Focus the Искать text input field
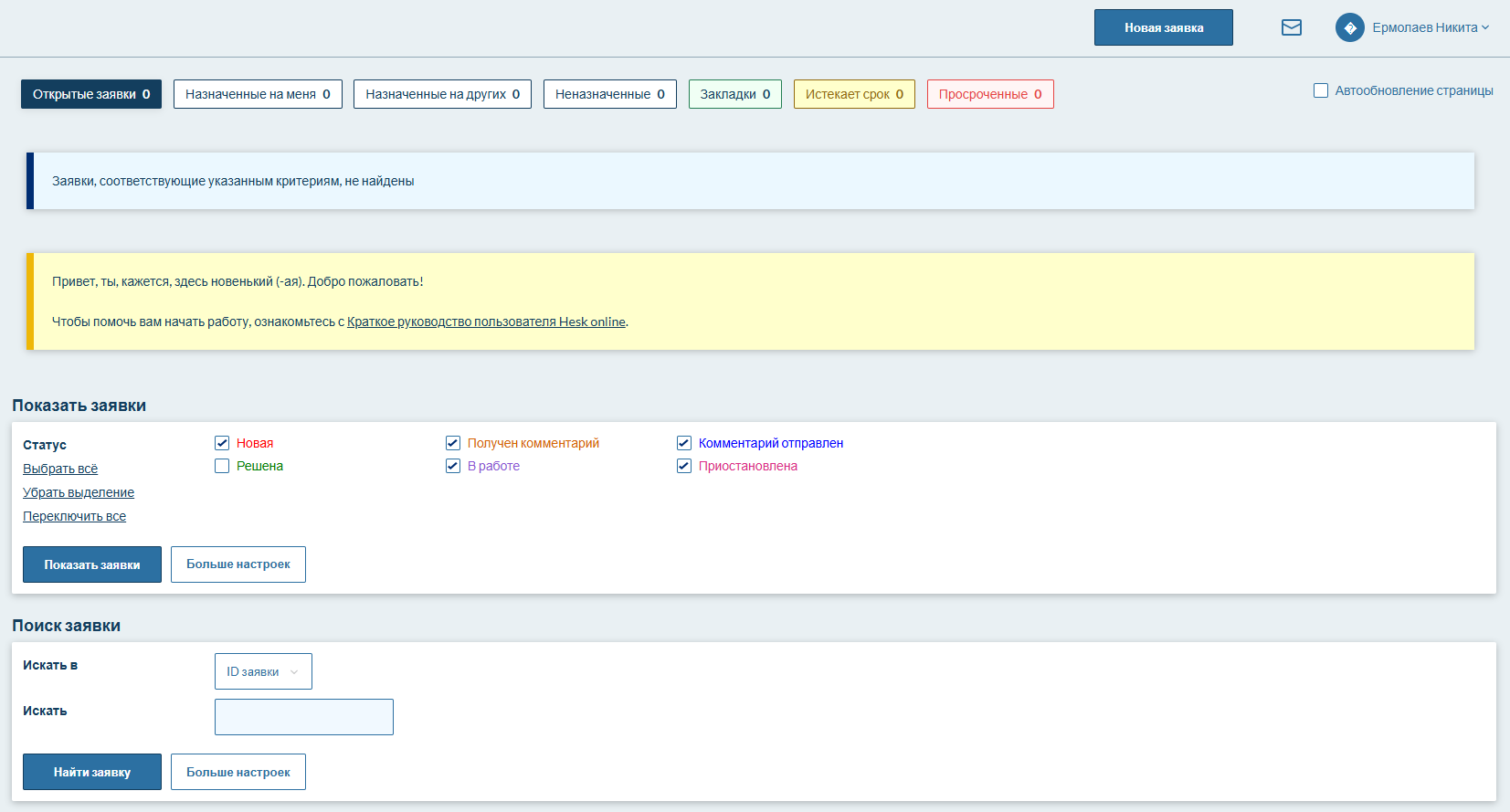 tap(304, 717)
